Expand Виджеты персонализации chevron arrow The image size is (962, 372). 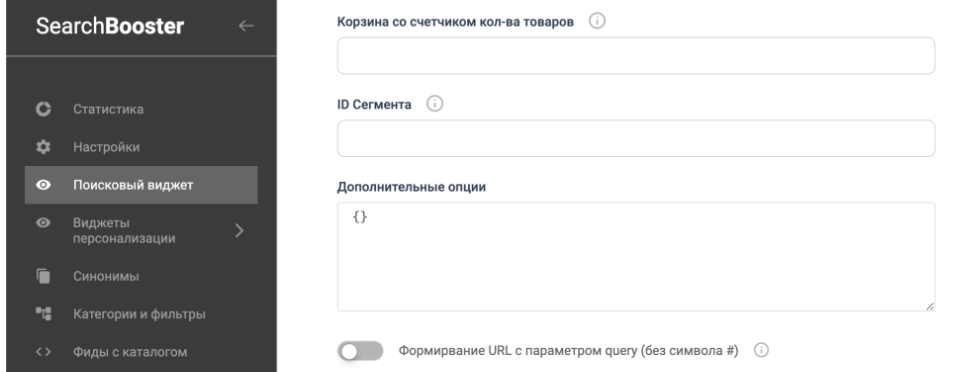(x=239, y=231)
